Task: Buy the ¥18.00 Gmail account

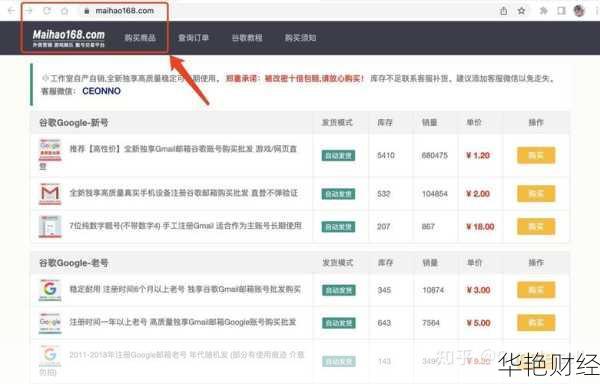Action: (536, 226)
